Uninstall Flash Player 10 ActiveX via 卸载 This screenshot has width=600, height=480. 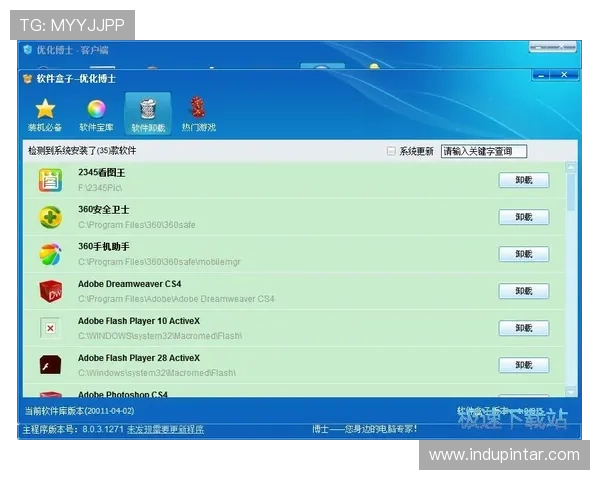click(x=524, y=328)
